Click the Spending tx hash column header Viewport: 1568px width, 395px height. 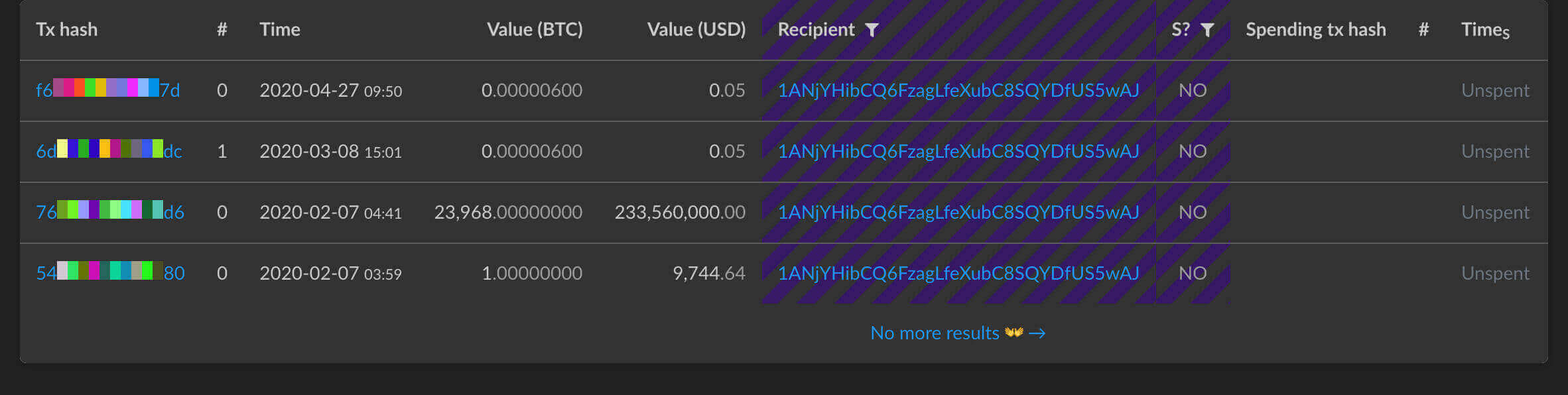coord(1315,30)
